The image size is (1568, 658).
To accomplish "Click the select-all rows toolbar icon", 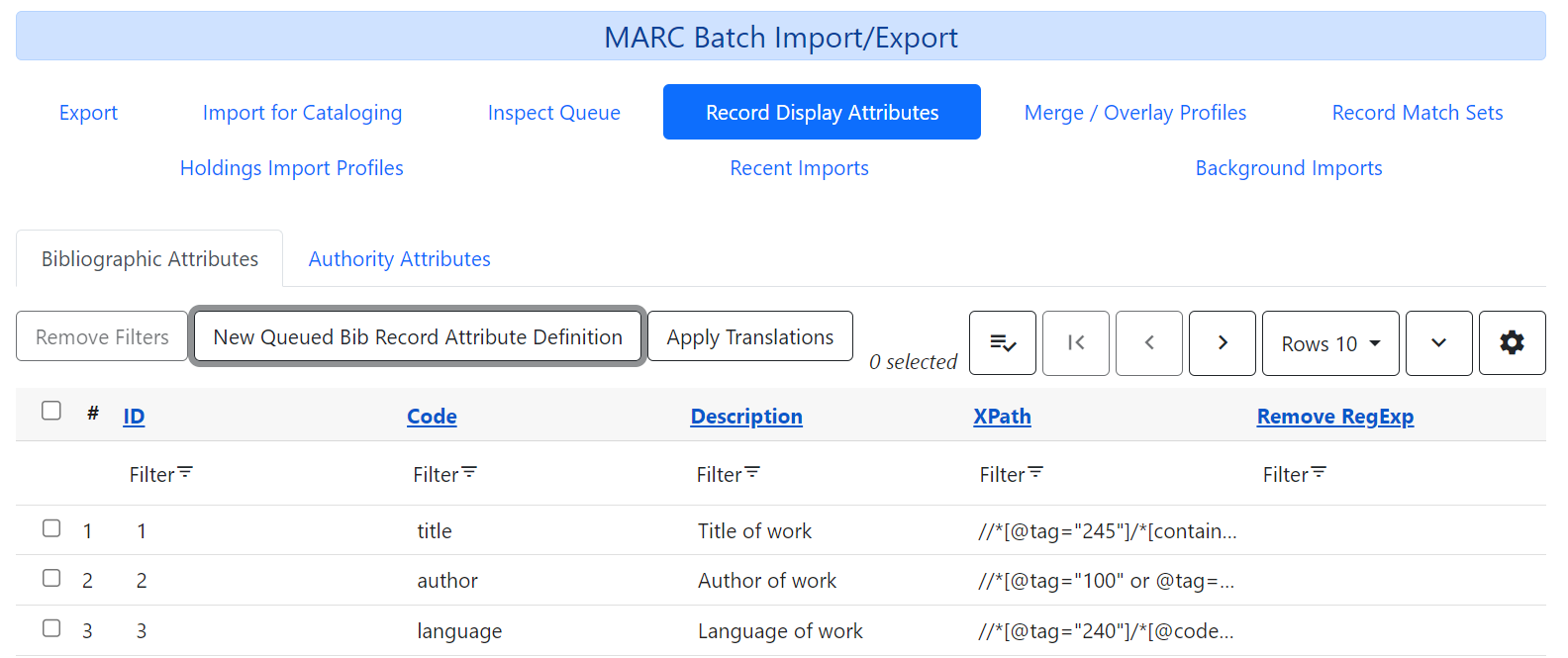I will (x=1003, y=343).
